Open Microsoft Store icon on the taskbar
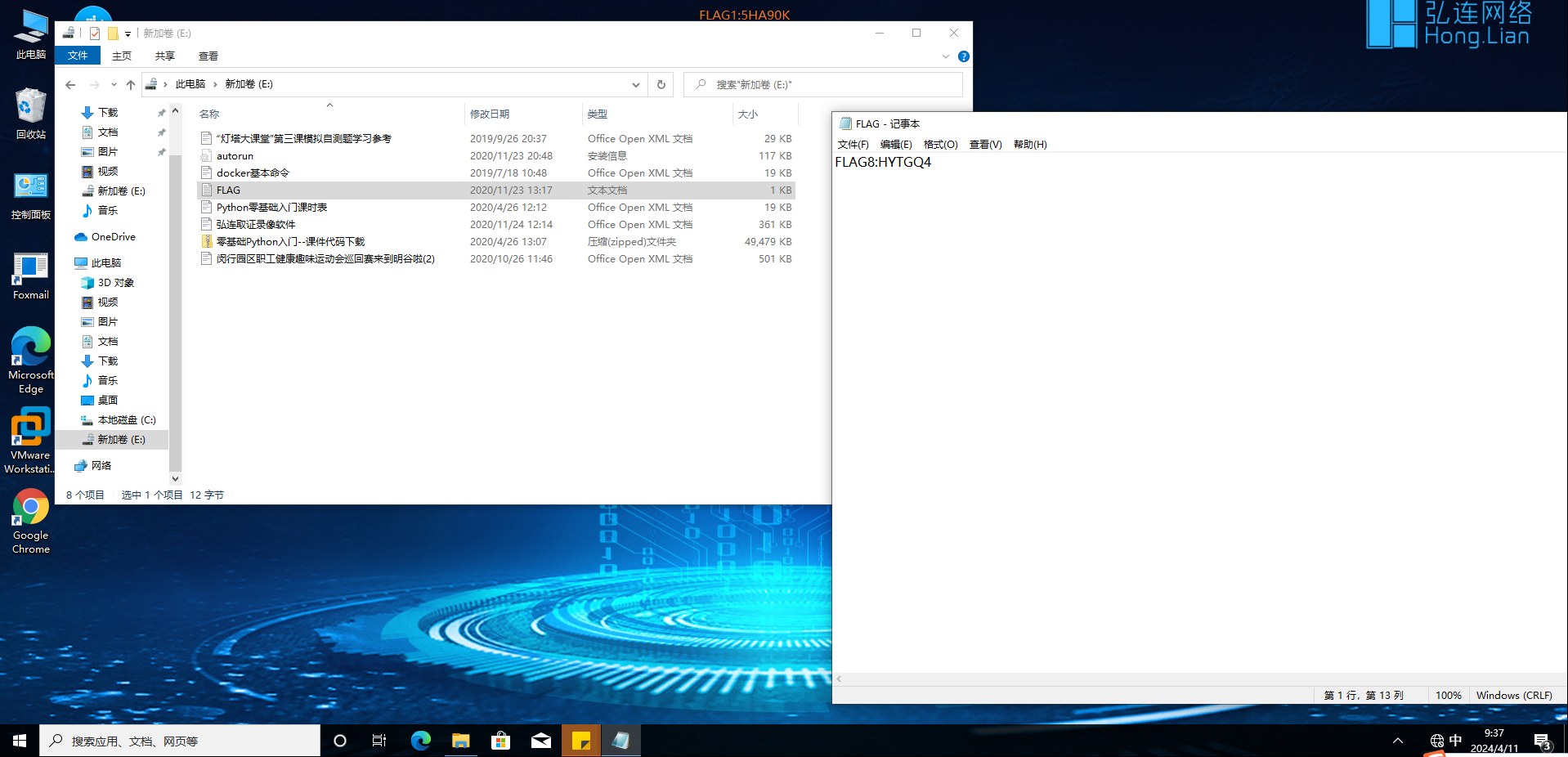Screen dimensions: 1568x757 click(x=500, y=741)
